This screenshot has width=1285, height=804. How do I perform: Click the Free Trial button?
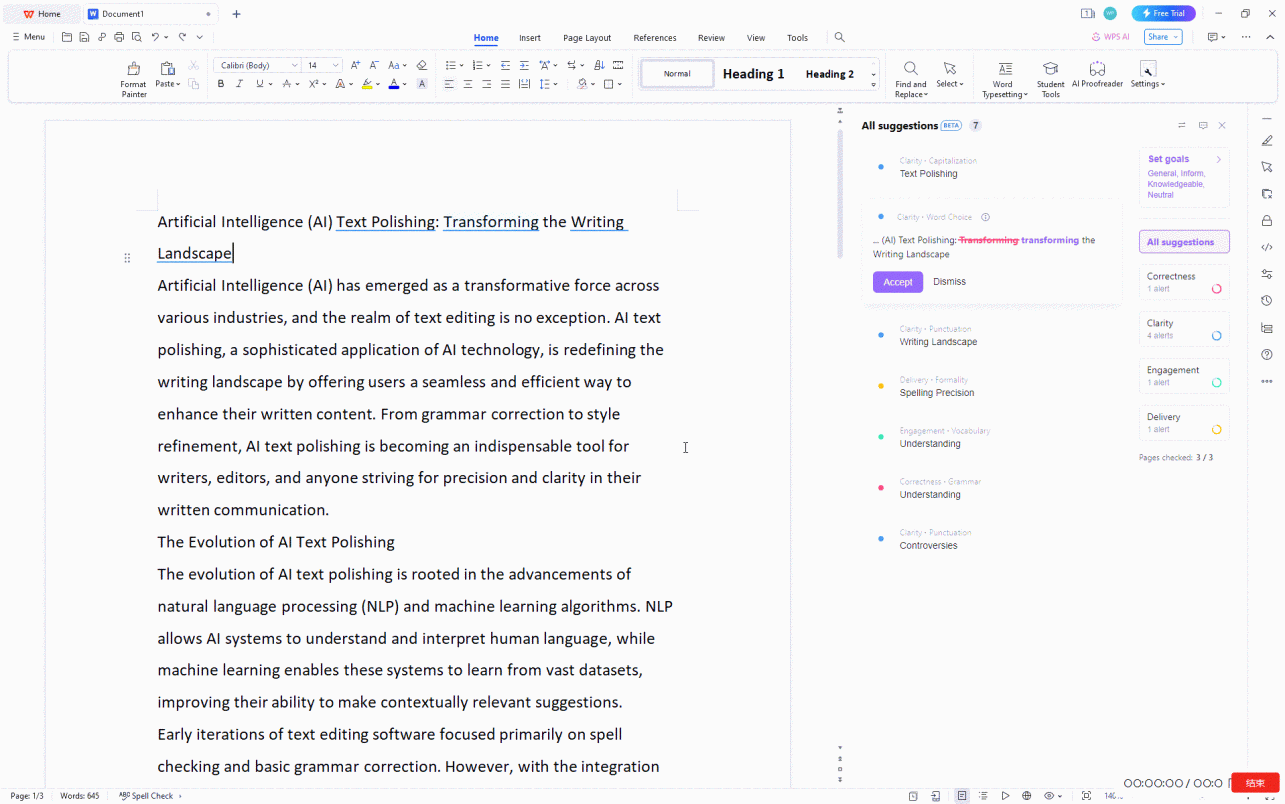(x=1163, y=13)
